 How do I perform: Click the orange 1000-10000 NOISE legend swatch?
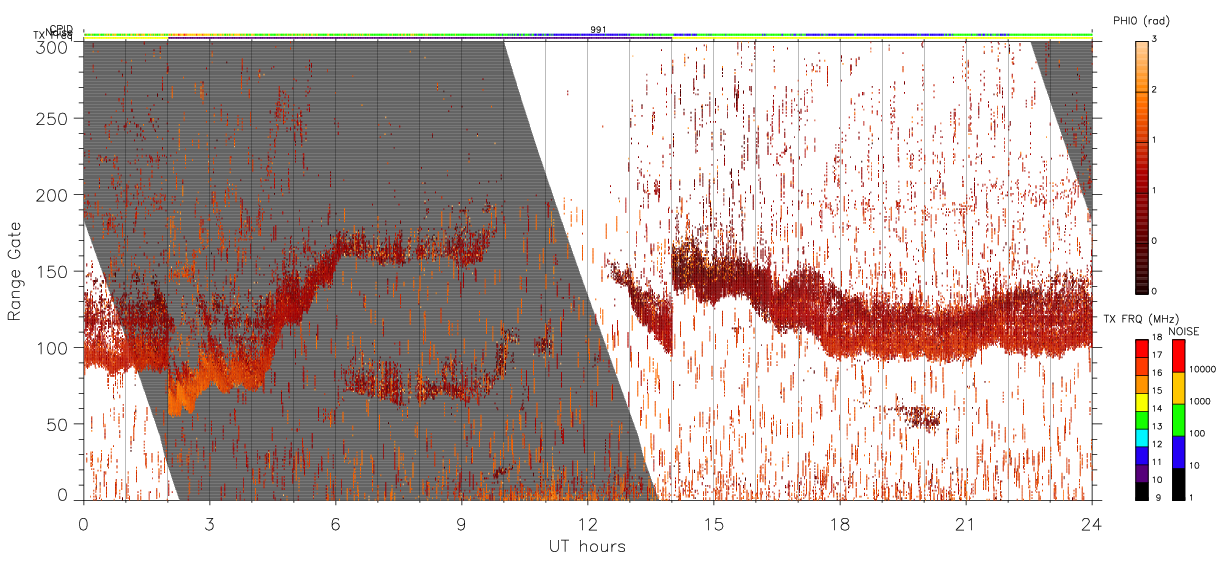click(x=1179, y=388)
